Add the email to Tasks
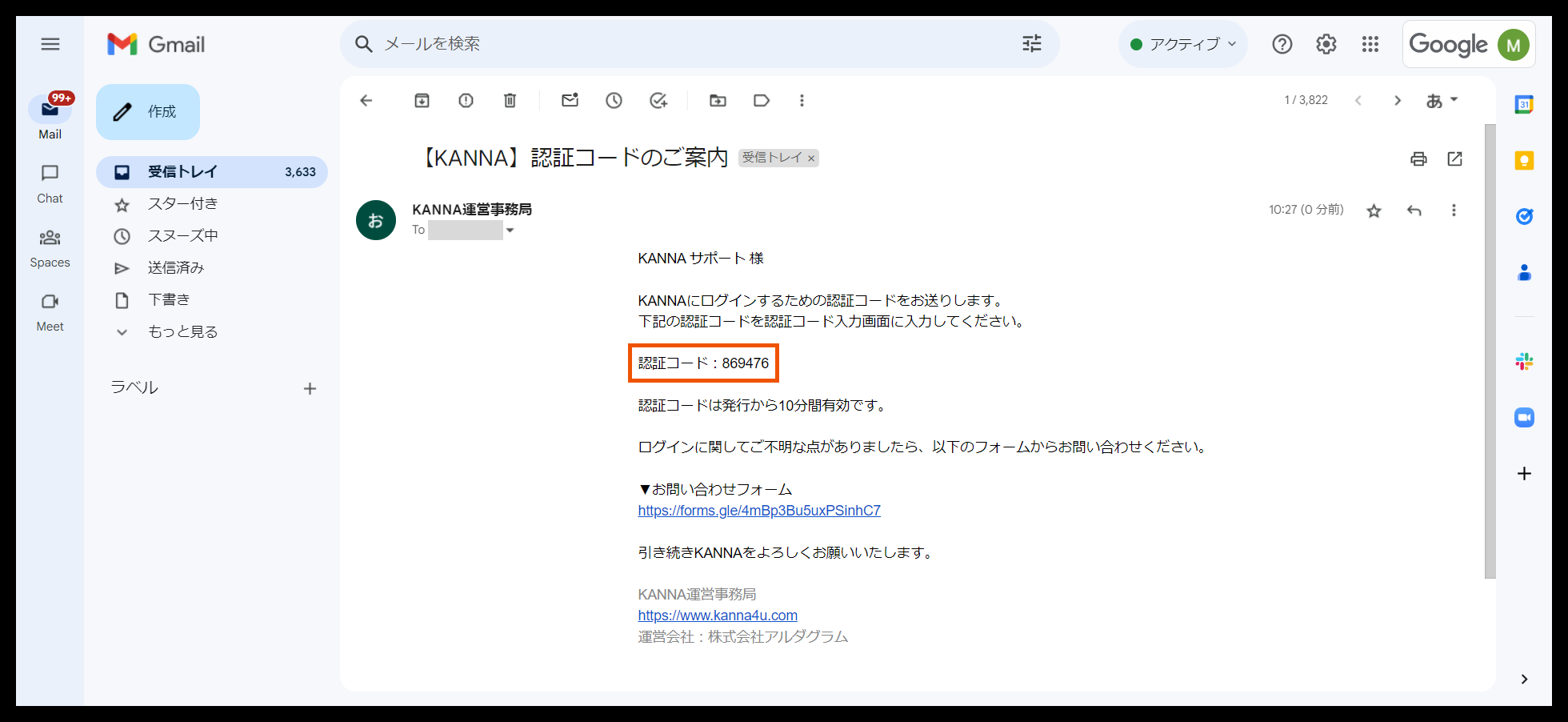 [658, 100]
